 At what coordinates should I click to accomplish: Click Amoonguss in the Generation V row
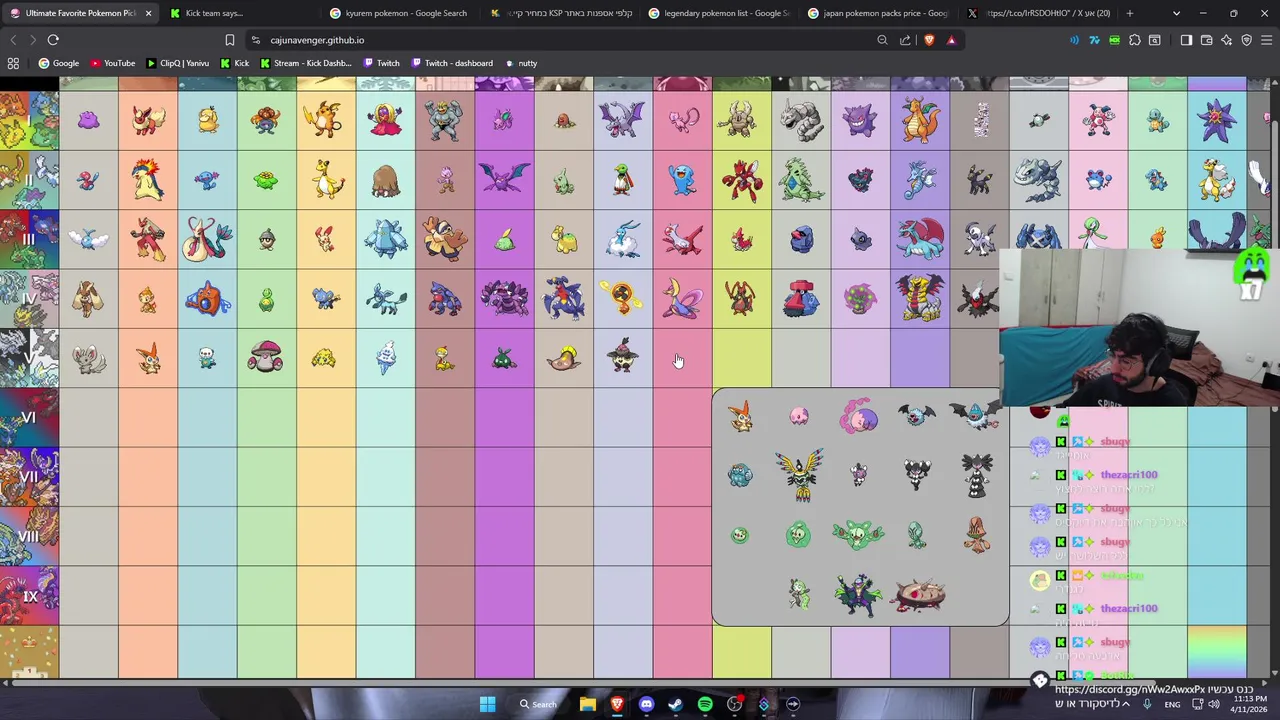266,358
